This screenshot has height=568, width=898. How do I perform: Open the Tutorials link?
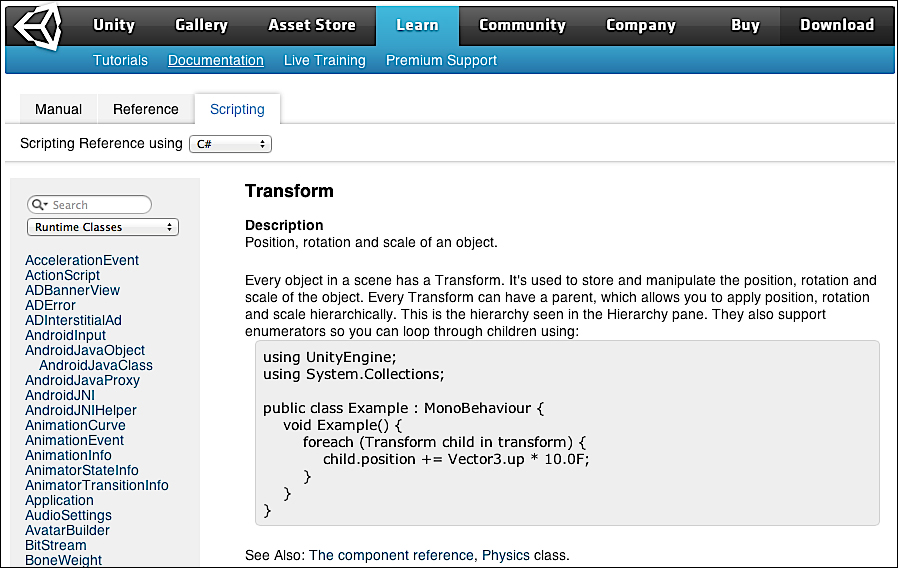(x=120, y=60)
